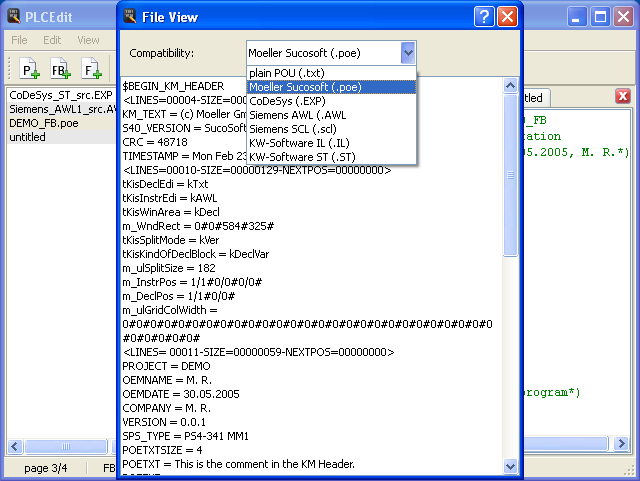This screenshot has height=481, width=640.
Task: Click SPS_TYPE = PS4-341 MM1 line
Action: 185,436
